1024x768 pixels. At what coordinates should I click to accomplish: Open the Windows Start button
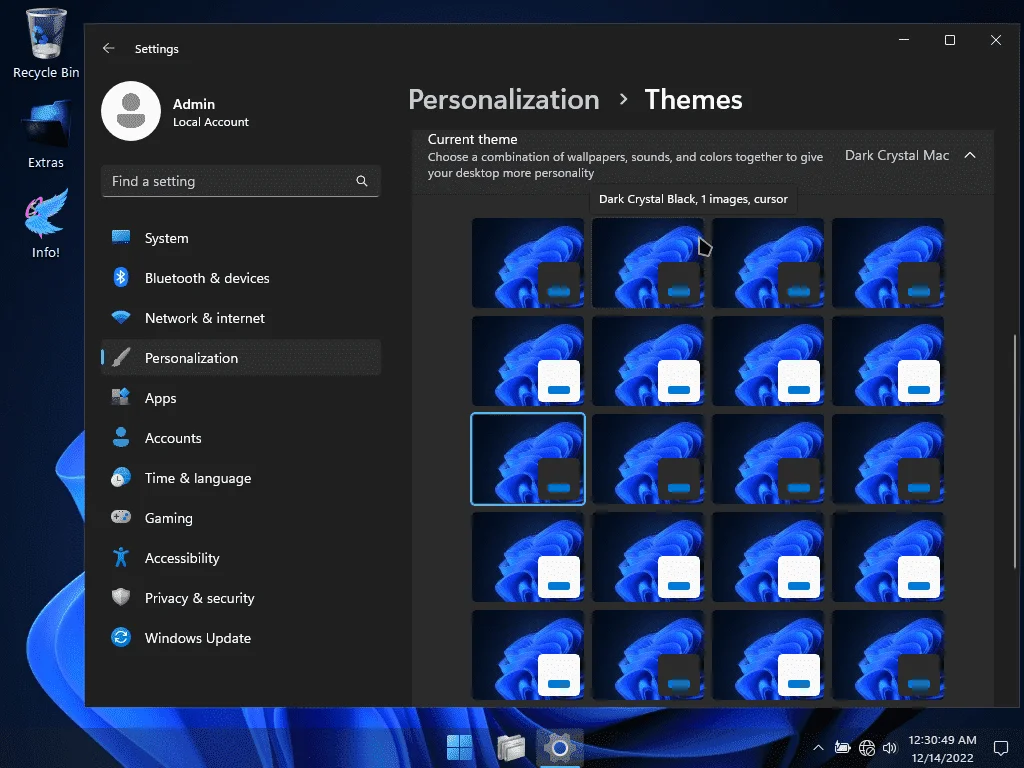click(x=460, y=747)
